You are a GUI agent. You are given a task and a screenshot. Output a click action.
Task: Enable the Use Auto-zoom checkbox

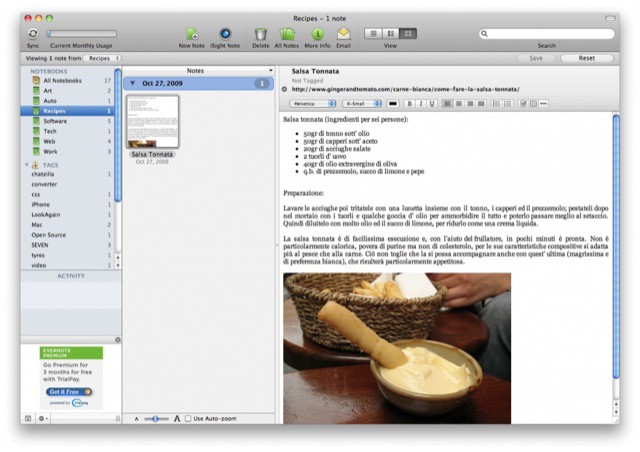pyautogui.click(x=188, y=419)
